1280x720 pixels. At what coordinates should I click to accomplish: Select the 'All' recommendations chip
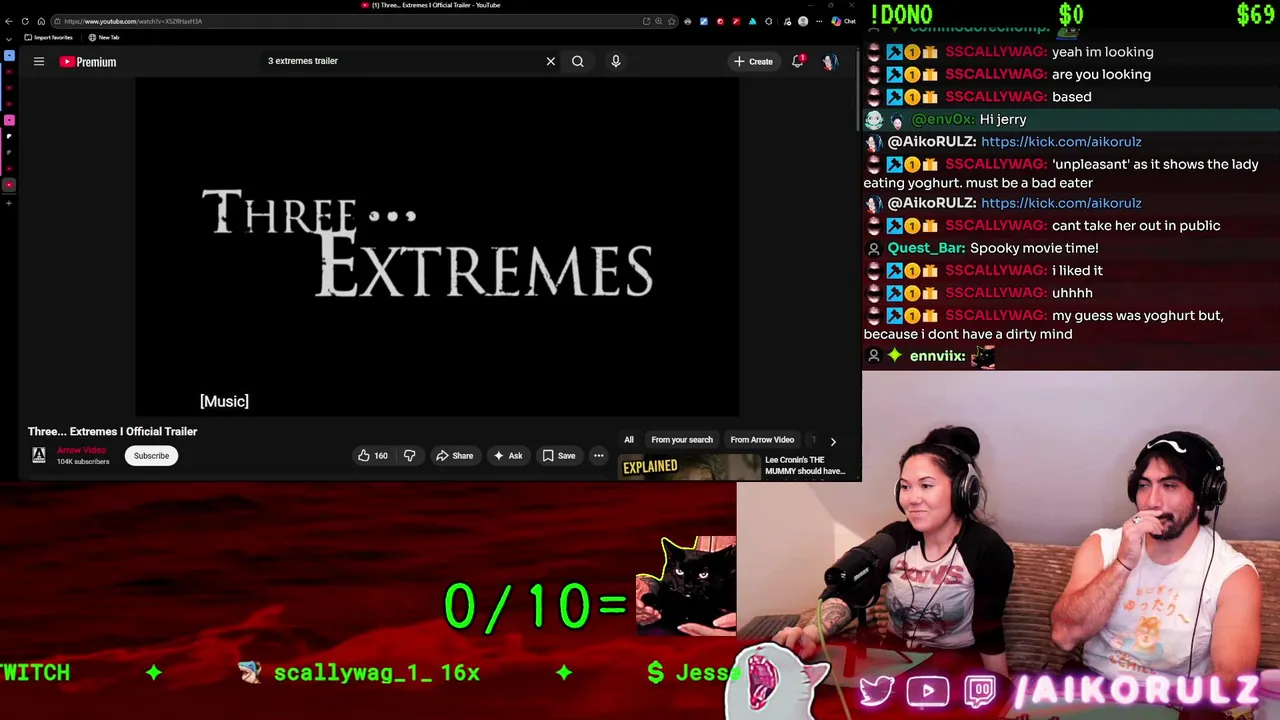pos(629,440)
